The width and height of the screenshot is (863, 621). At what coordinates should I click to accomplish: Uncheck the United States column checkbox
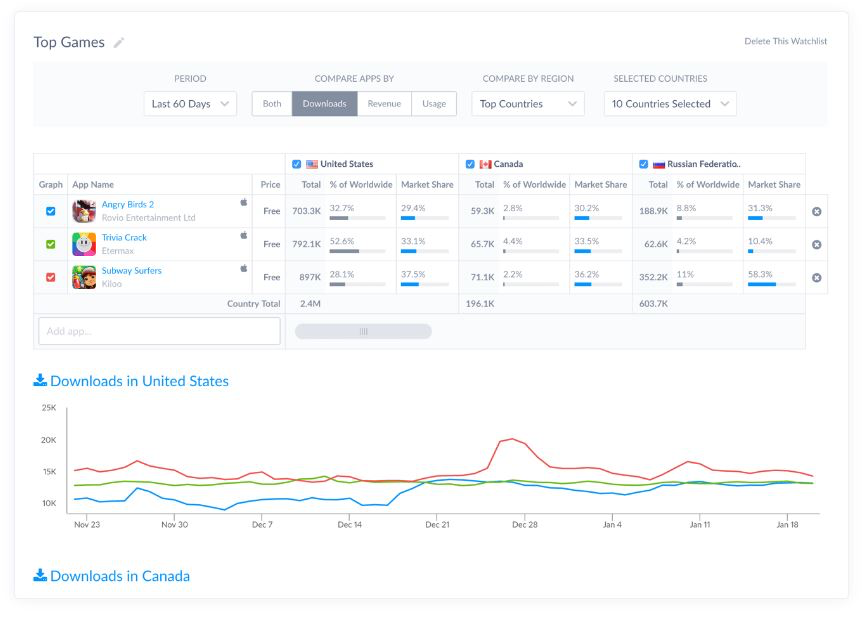[x=297, y=164]
